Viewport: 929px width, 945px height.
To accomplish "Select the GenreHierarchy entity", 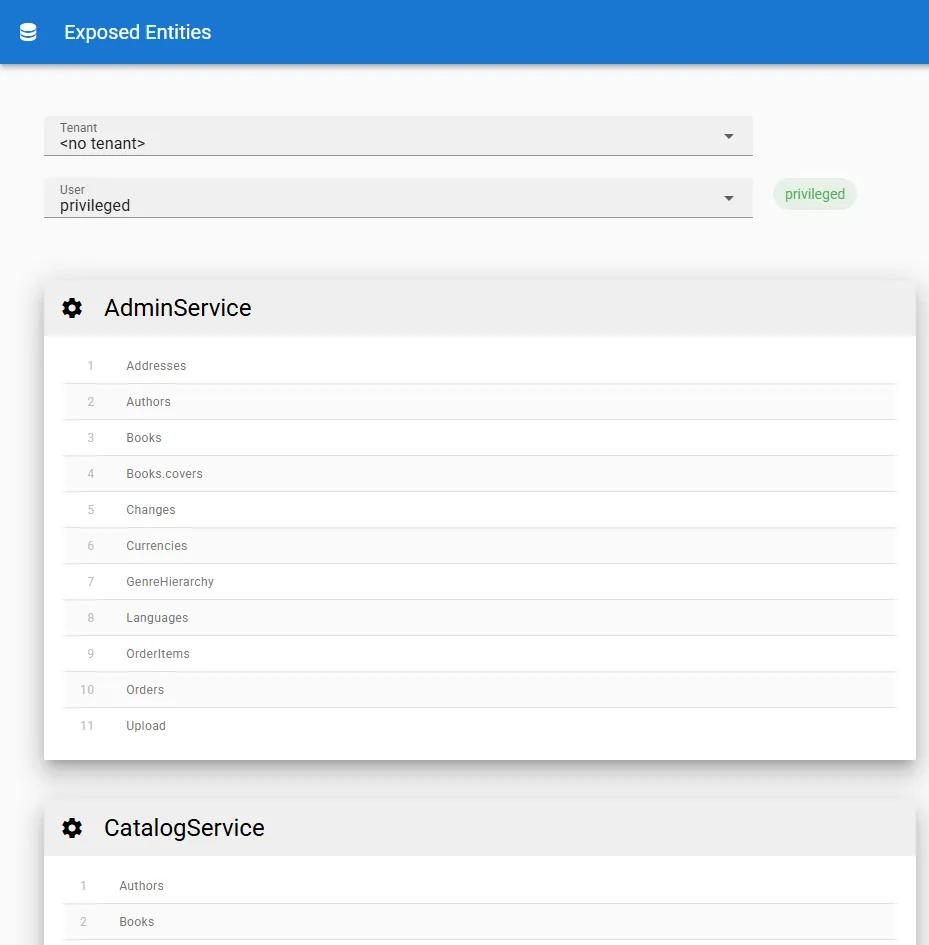I will [170, 582].
